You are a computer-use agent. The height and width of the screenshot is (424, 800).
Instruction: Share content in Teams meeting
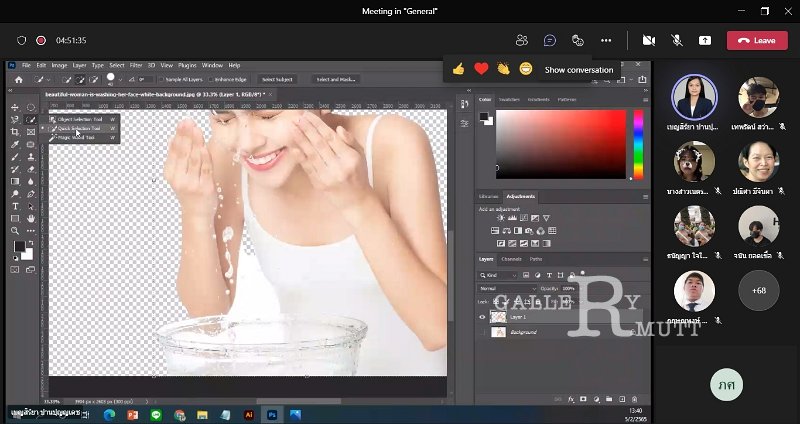[705, 40]
